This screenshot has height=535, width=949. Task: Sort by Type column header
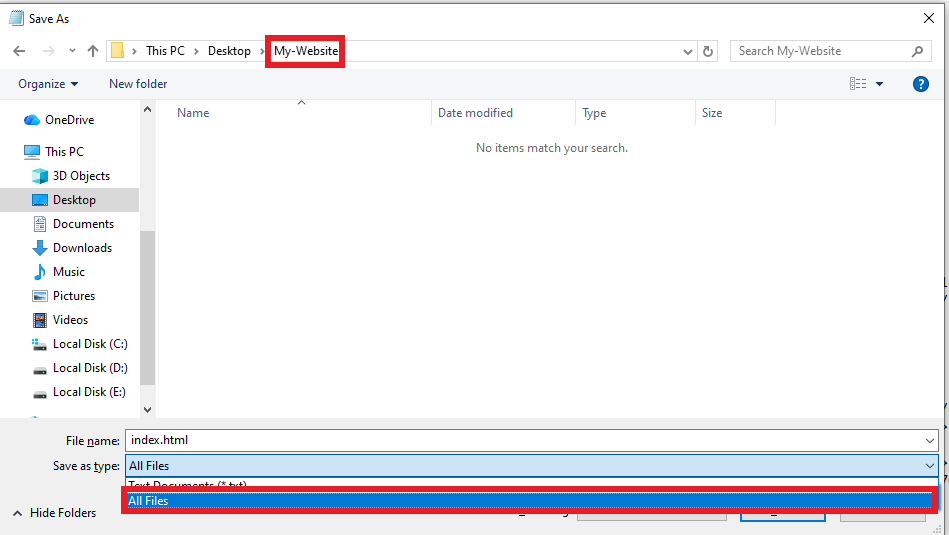(594, 113)
